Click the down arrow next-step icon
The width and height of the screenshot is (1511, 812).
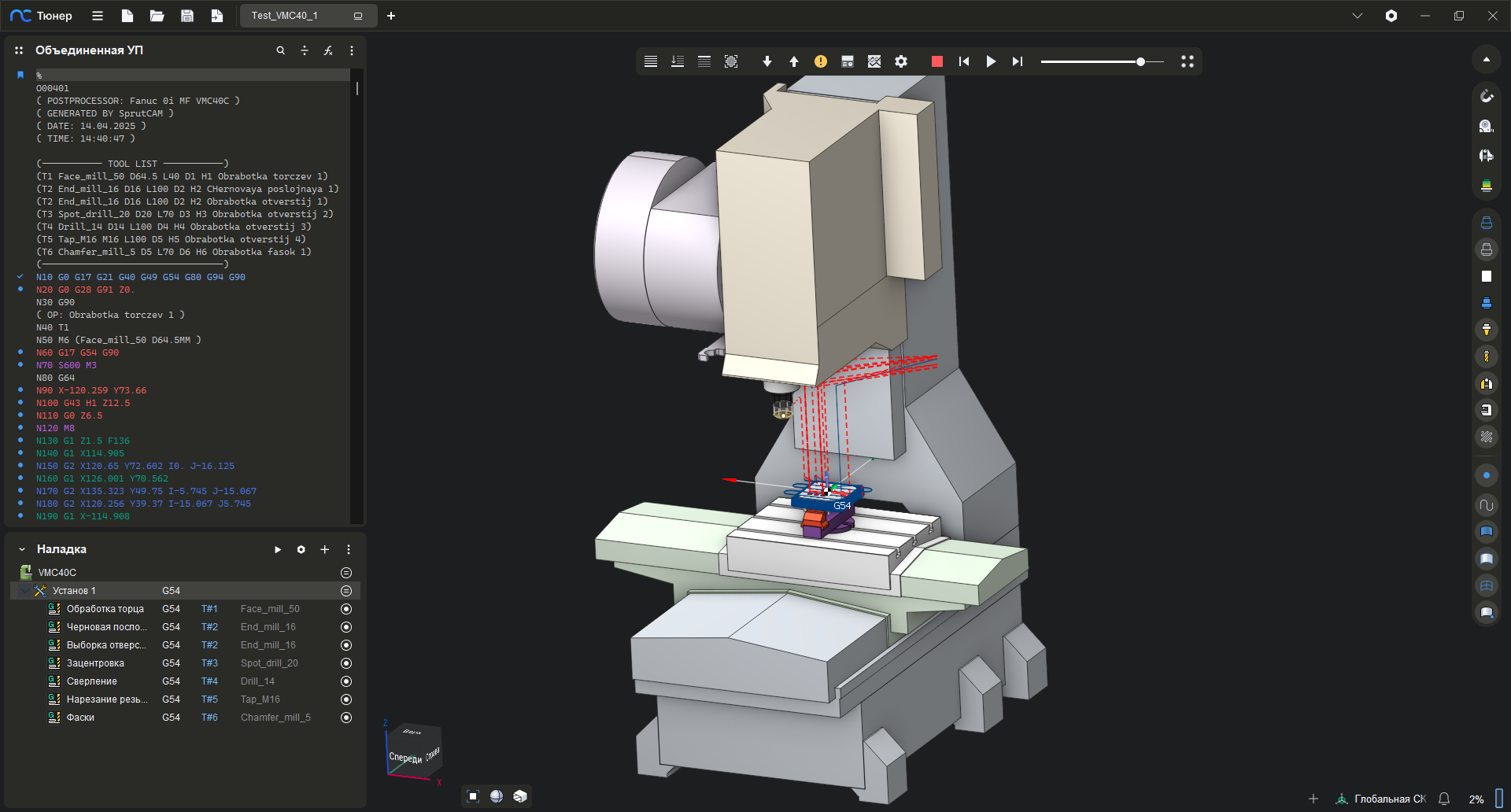[767, 61]
